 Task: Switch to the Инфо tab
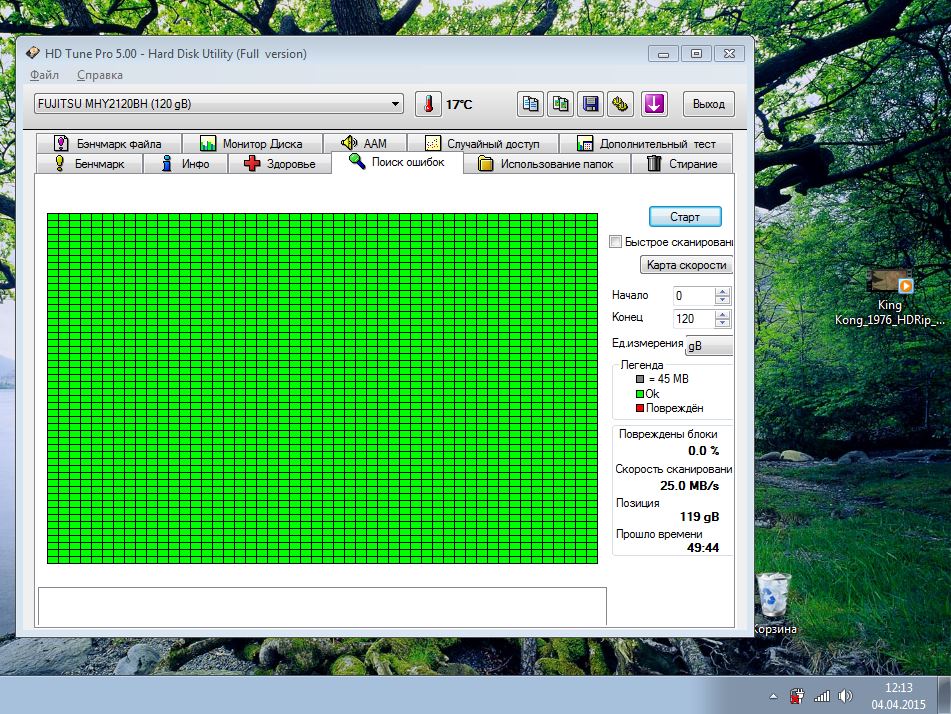186,164
